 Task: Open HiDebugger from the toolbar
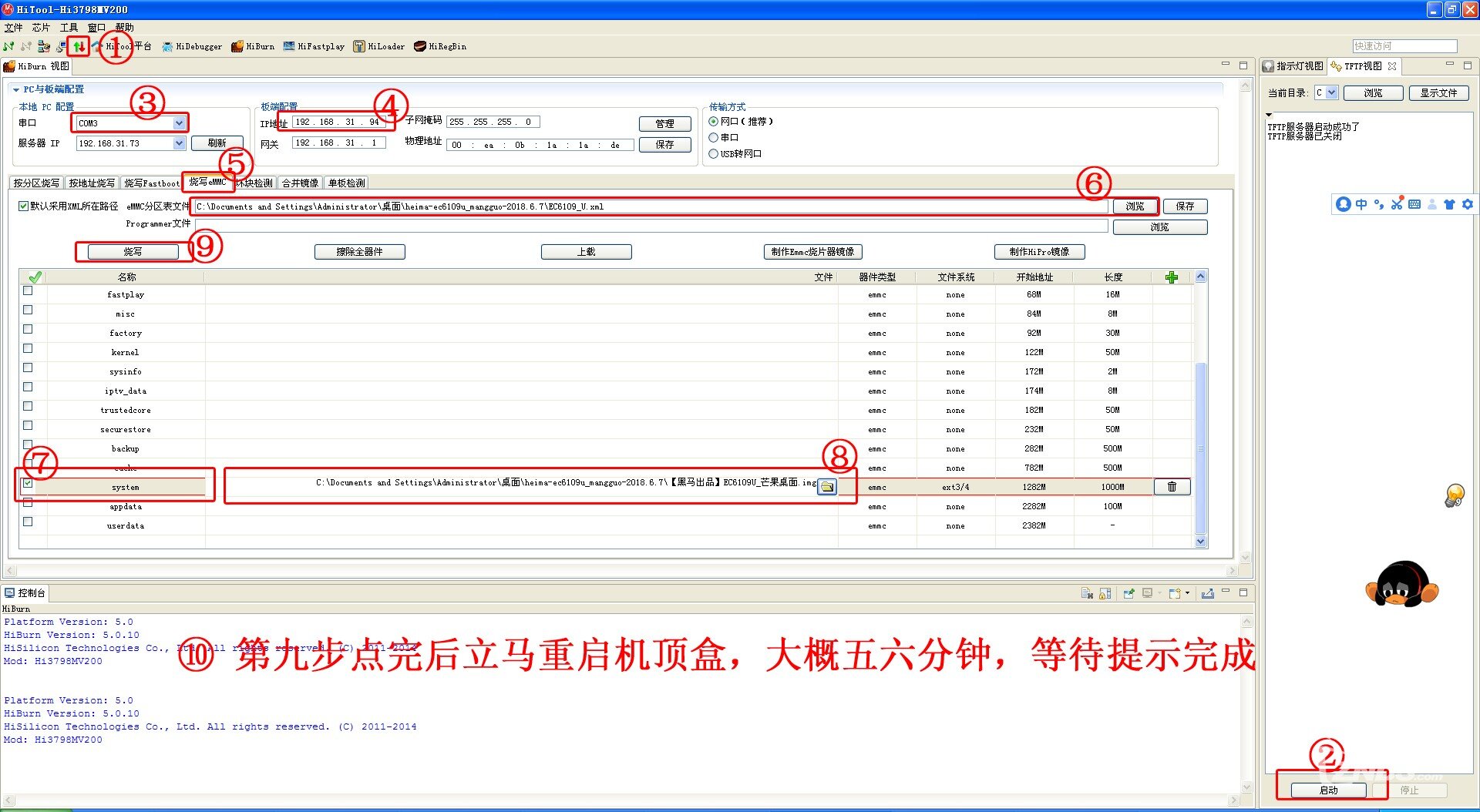[x=192, y=46]
